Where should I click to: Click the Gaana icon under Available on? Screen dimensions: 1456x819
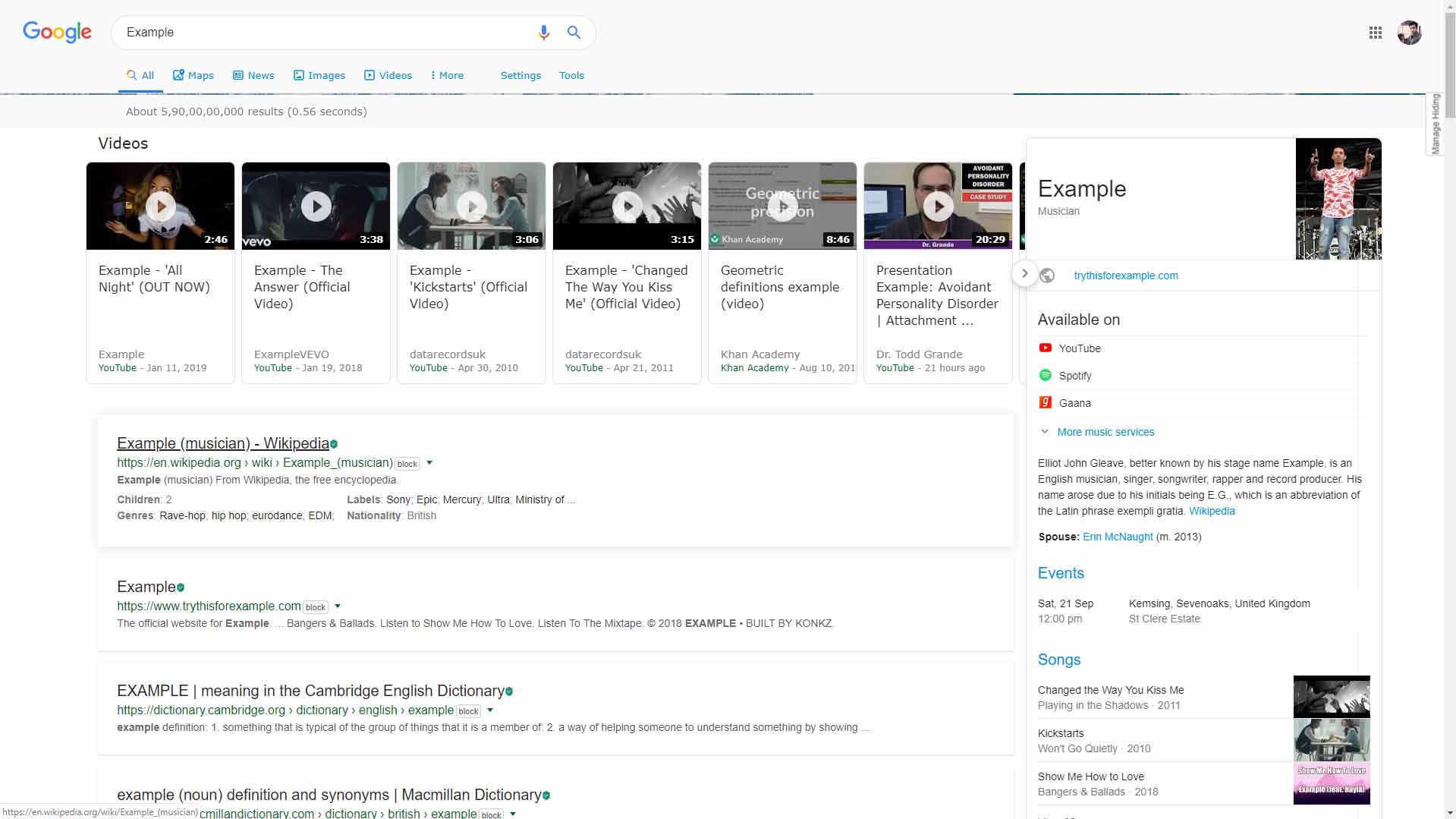tap(1045, 402)
